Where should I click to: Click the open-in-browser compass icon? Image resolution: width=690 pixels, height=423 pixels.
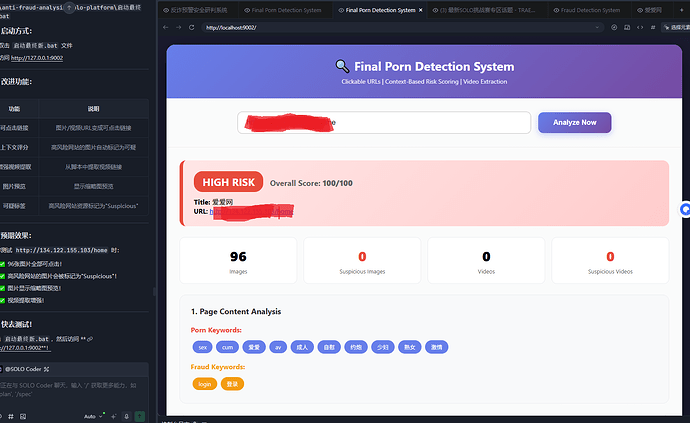614,27
